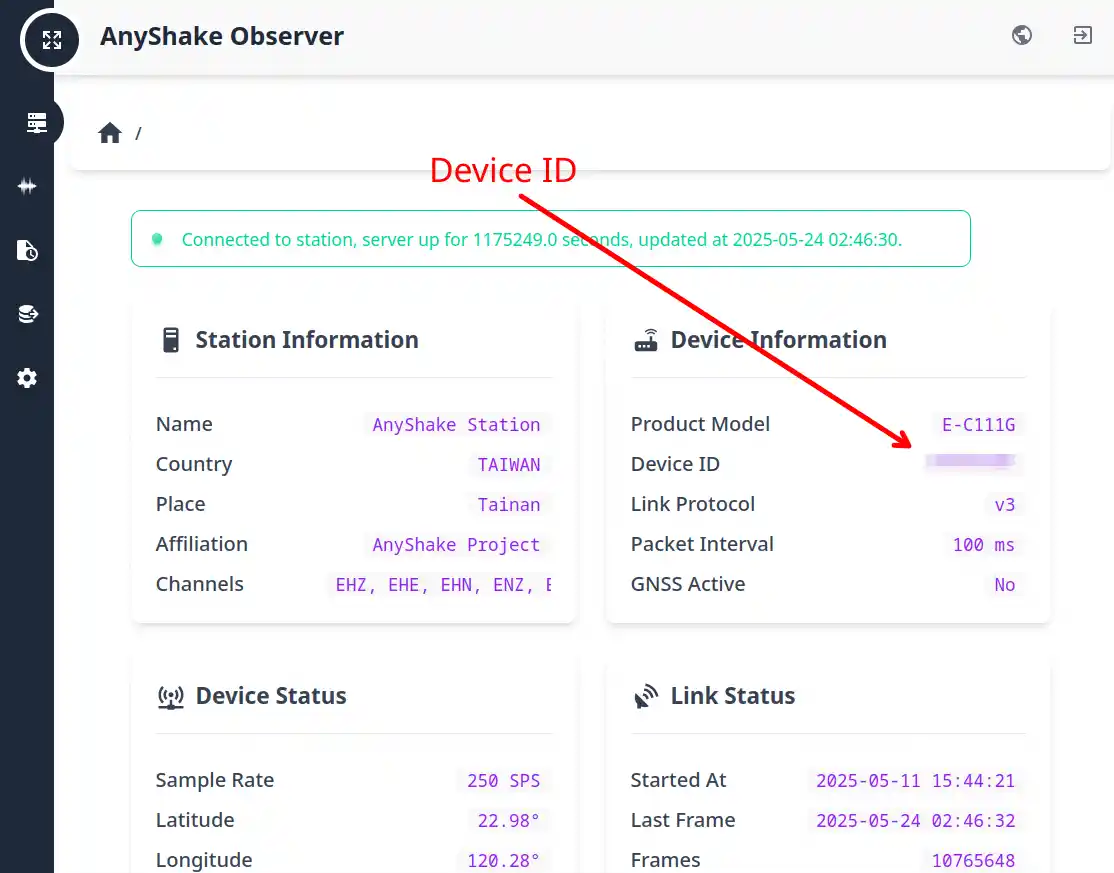This screenshot has width=1114, height=873.
Task: Select the Last Frame 2025-05-24 timestamp
Action: click(915, 820)
